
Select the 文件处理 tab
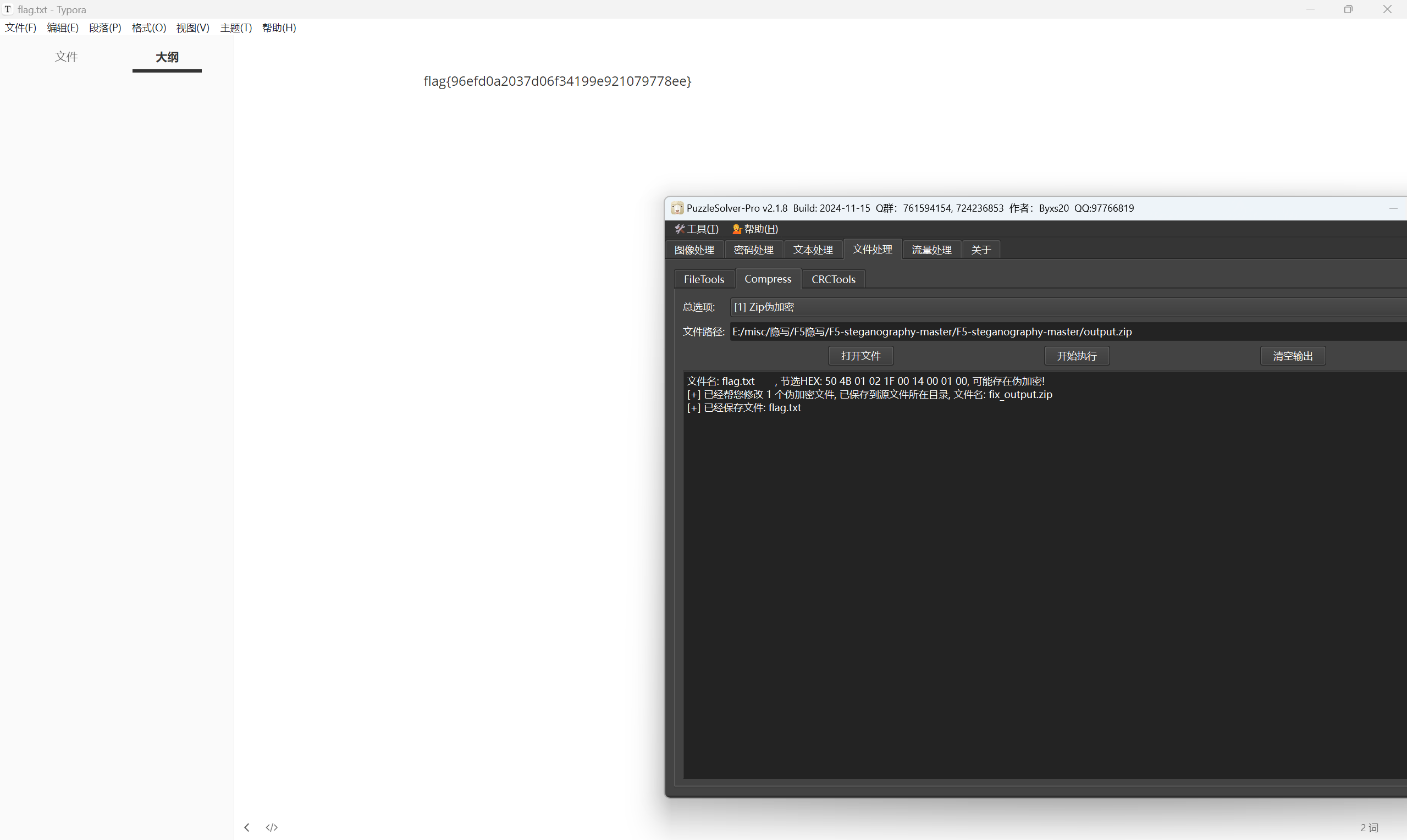click(x=872, y=249)
